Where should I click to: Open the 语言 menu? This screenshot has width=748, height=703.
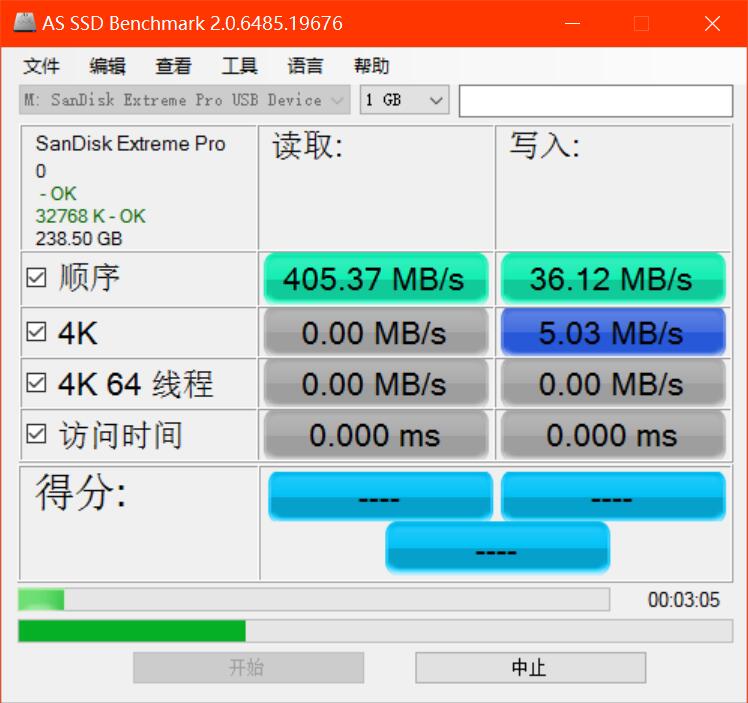(305, 66)
